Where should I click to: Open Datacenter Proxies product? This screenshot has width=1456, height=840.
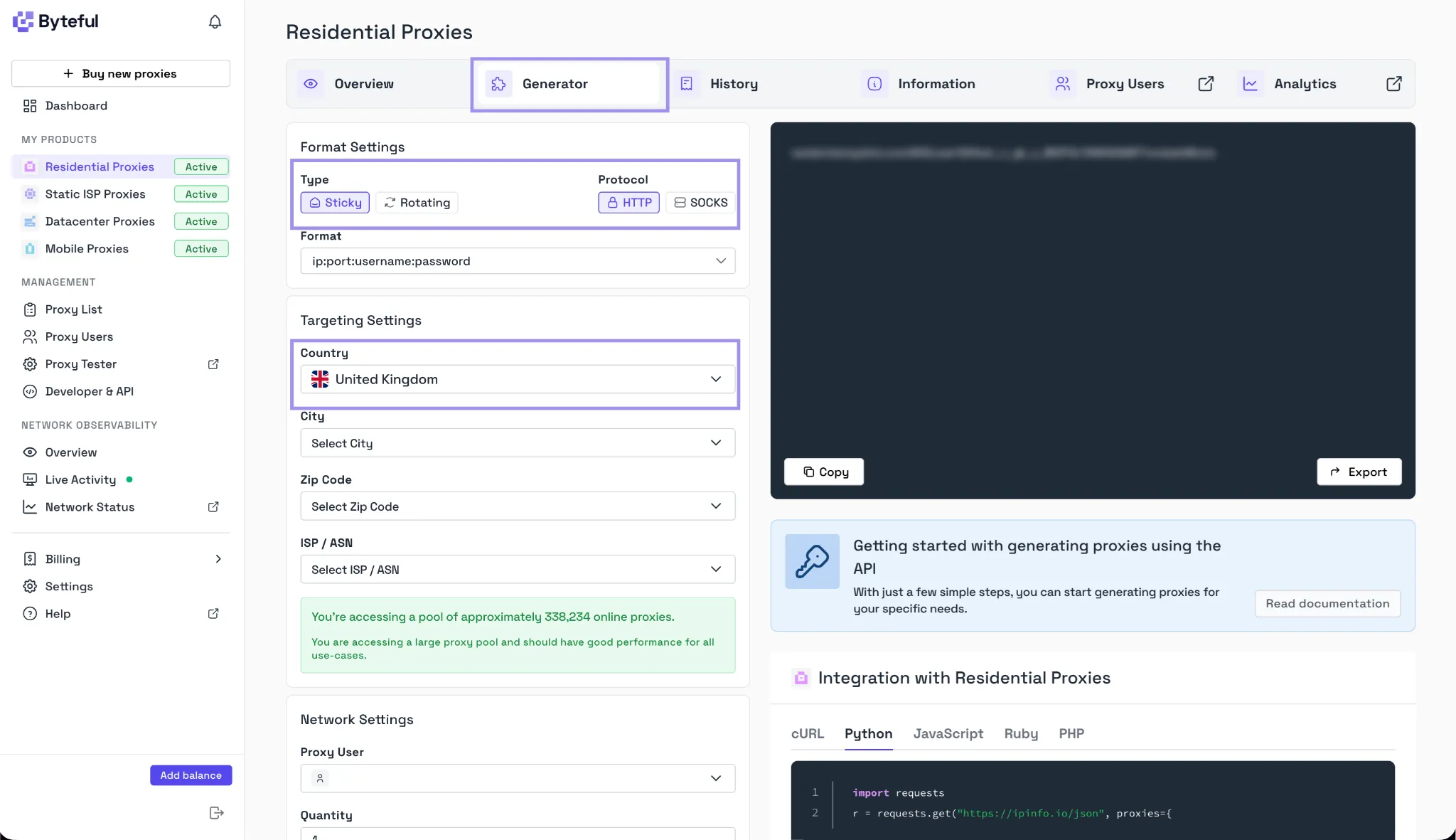click(100, 221)
